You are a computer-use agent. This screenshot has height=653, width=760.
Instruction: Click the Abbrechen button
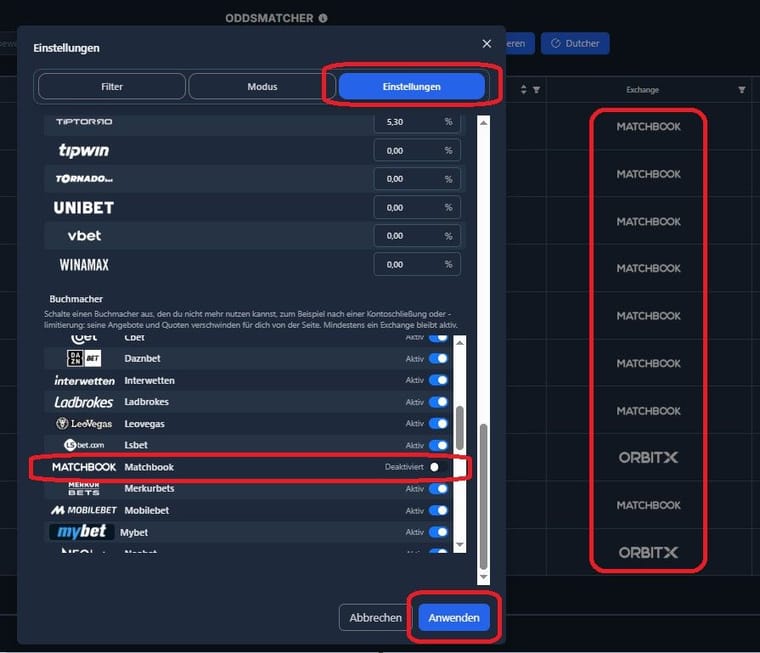(376, 618)
